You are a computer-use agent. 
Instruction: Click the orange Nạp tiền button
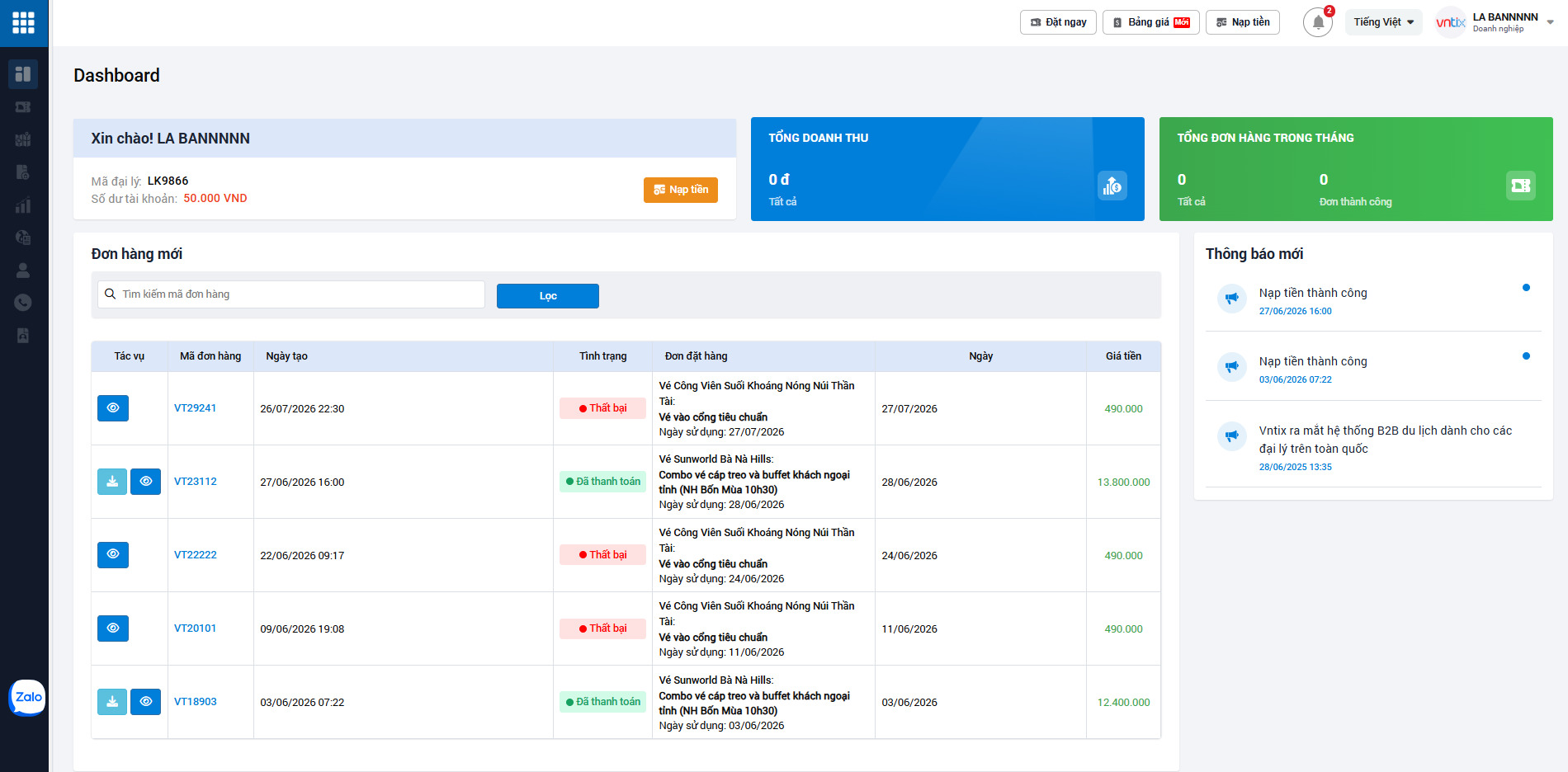681,190
